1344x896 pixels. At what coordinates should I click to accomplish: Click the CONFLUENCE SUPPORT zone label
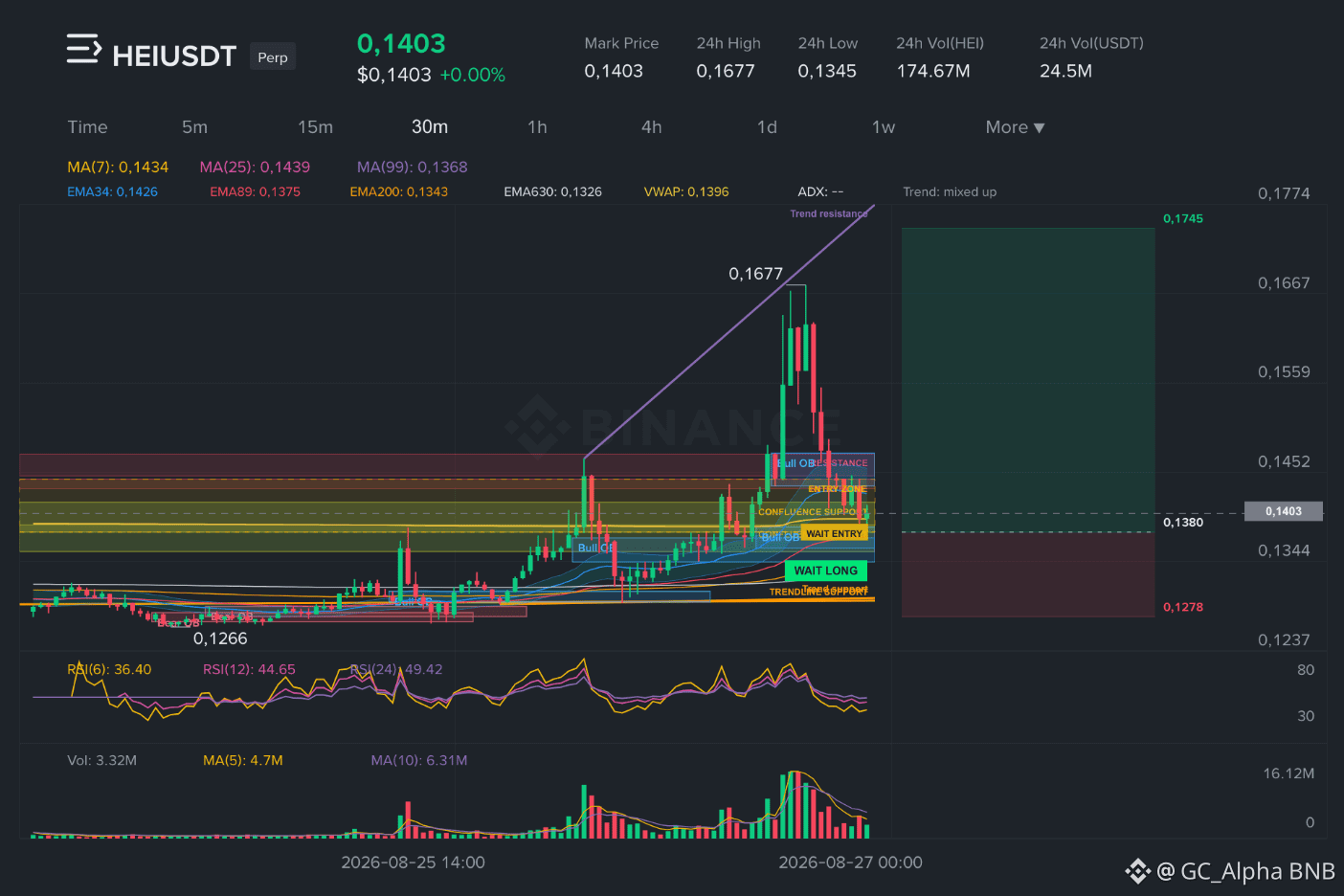pyautogui.click(x=811, y=512)
